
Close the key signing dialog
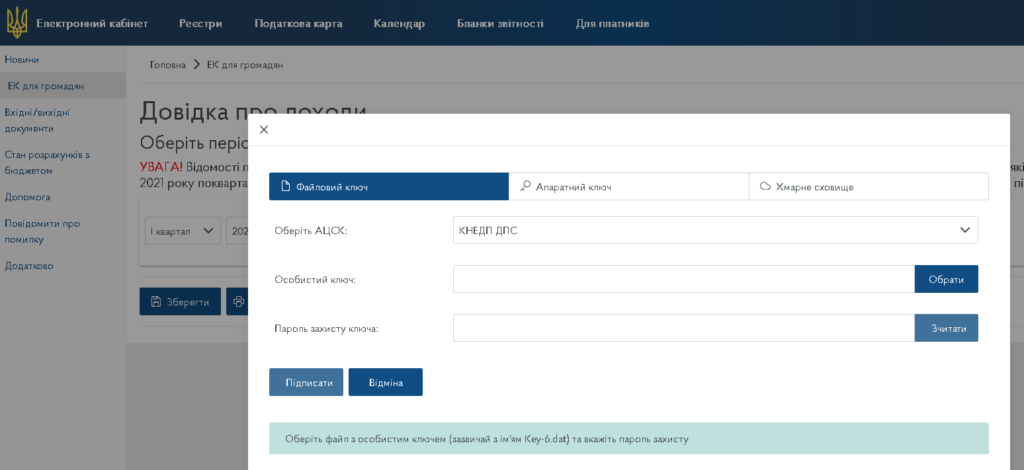264,130
